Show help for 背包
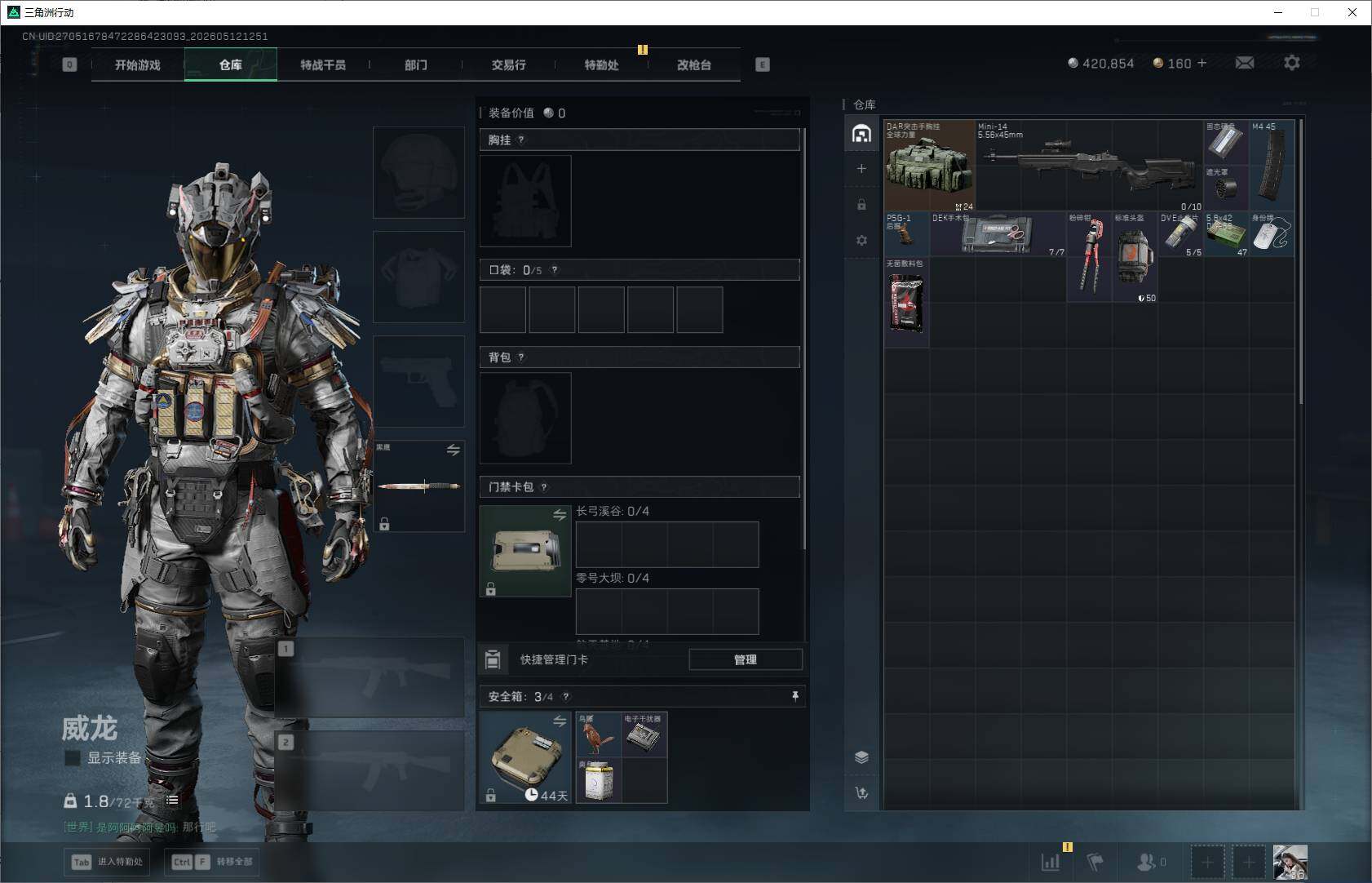The image size is (1372, 883). [x=521, y=357]
